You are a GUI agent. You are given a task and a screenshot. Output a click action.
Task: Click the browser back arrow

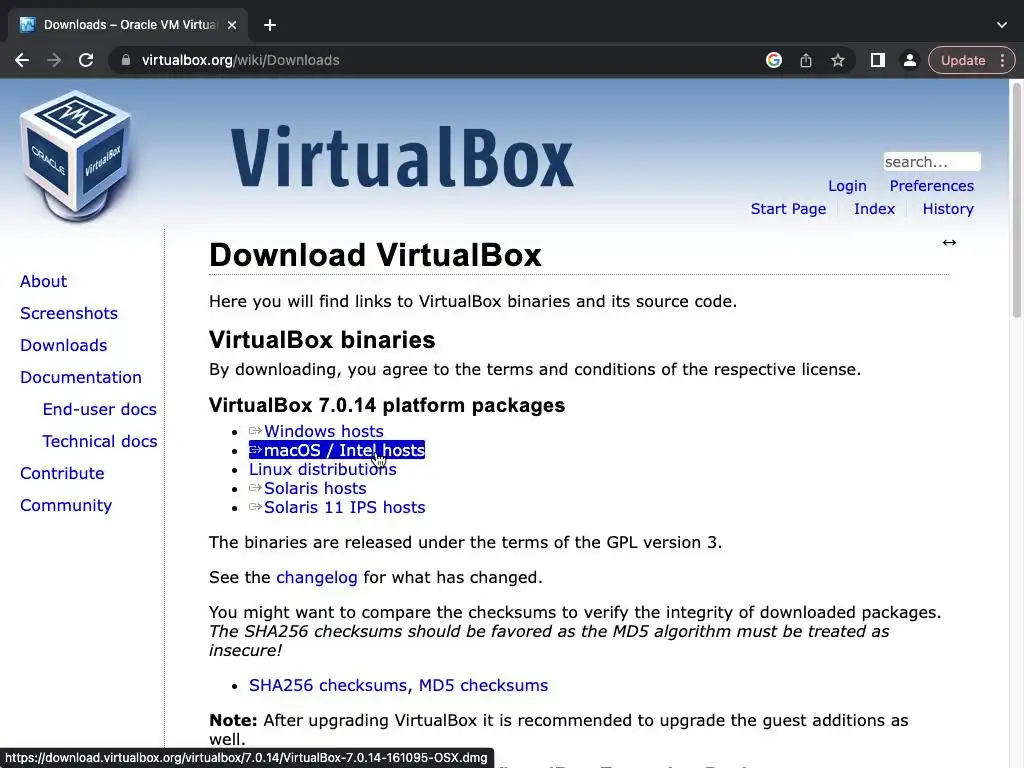pyautogui.click(x=22, y=60)
